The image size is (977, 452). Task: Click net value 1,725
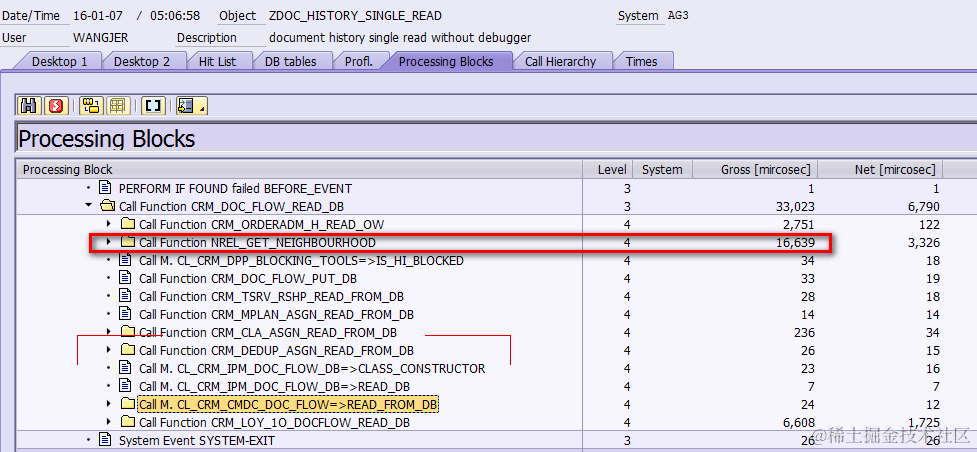923,423
